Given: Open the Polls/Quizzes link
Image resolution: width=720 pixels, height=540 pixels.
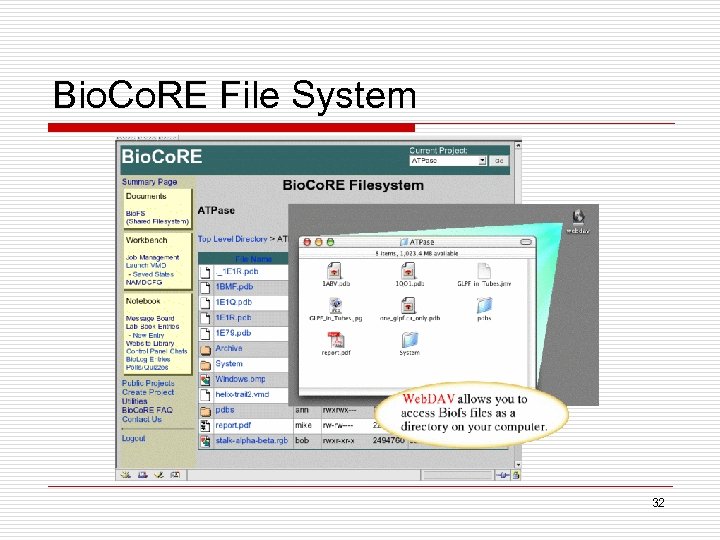Looking at the screenshot, I should pyautogui.click(x=146, y=367).
